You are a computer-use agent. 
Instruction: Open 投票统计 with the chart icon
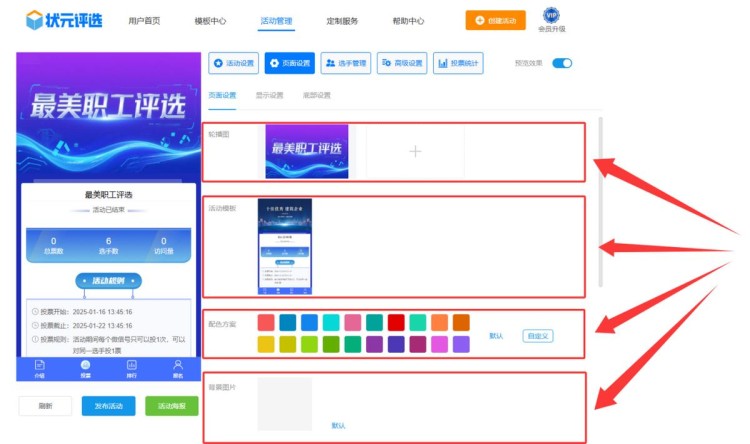click(x=458, y=64)
